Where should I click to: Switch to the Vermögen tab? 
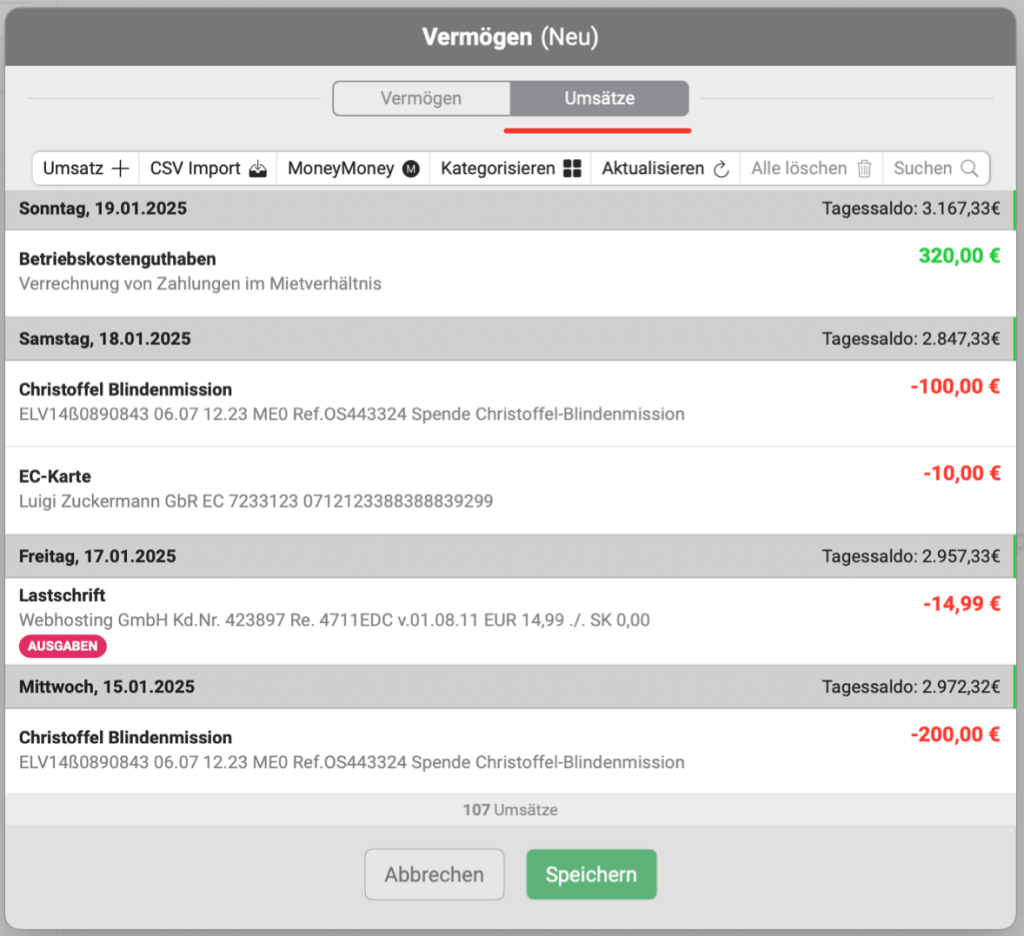click(421, 99)
